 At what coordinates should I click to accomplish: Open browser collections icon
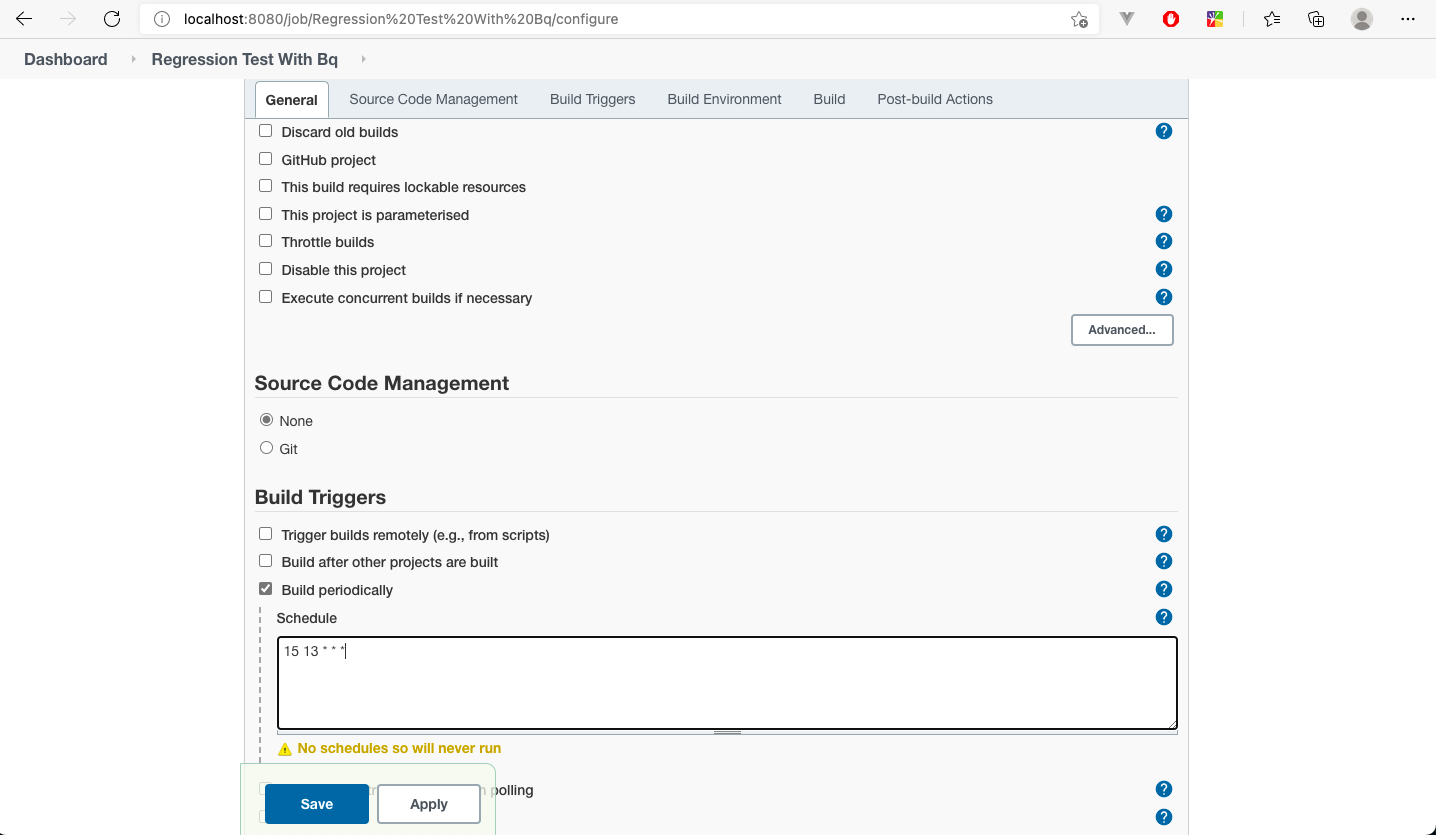coord(1317,19)
